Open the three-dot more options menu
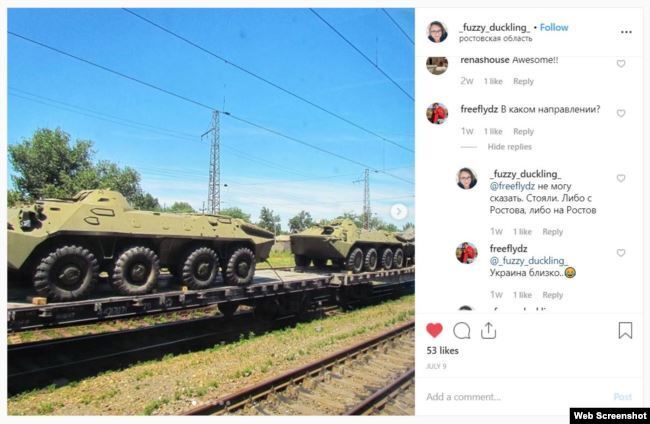The width and height of the screenshot is (650, 424). pos(626,32)
